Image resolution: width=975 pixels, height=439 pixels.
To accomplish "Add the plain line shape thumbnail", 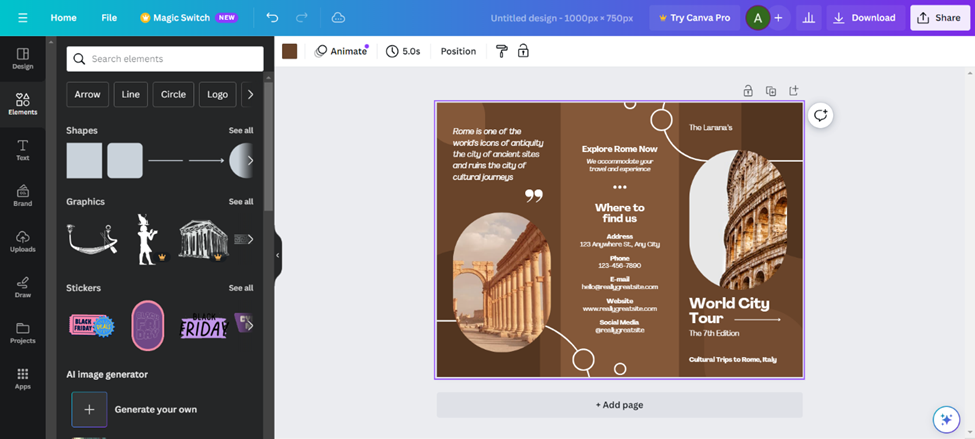I will click(165, 160).
